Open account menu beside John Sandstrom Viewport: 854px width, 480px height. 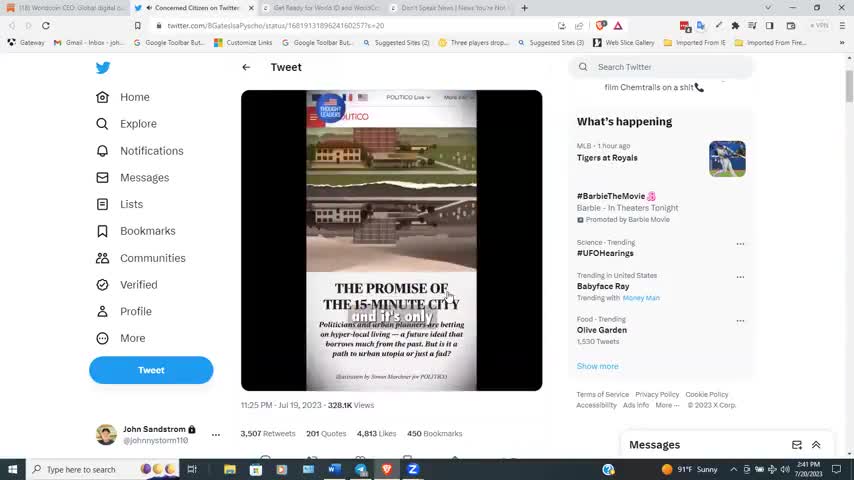coord(216,435)
